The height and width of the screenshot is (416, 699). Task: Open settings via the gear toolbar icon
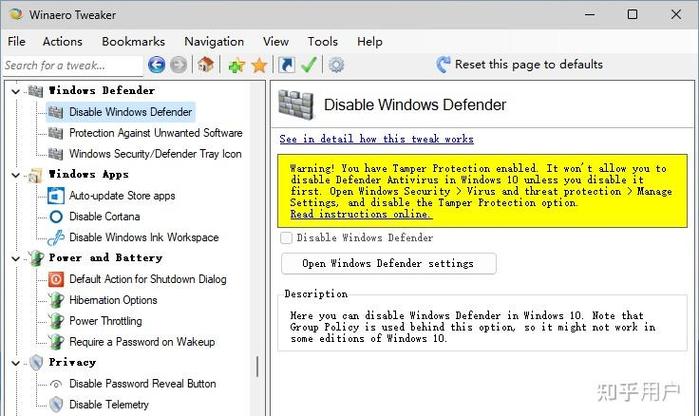(336, 65)
